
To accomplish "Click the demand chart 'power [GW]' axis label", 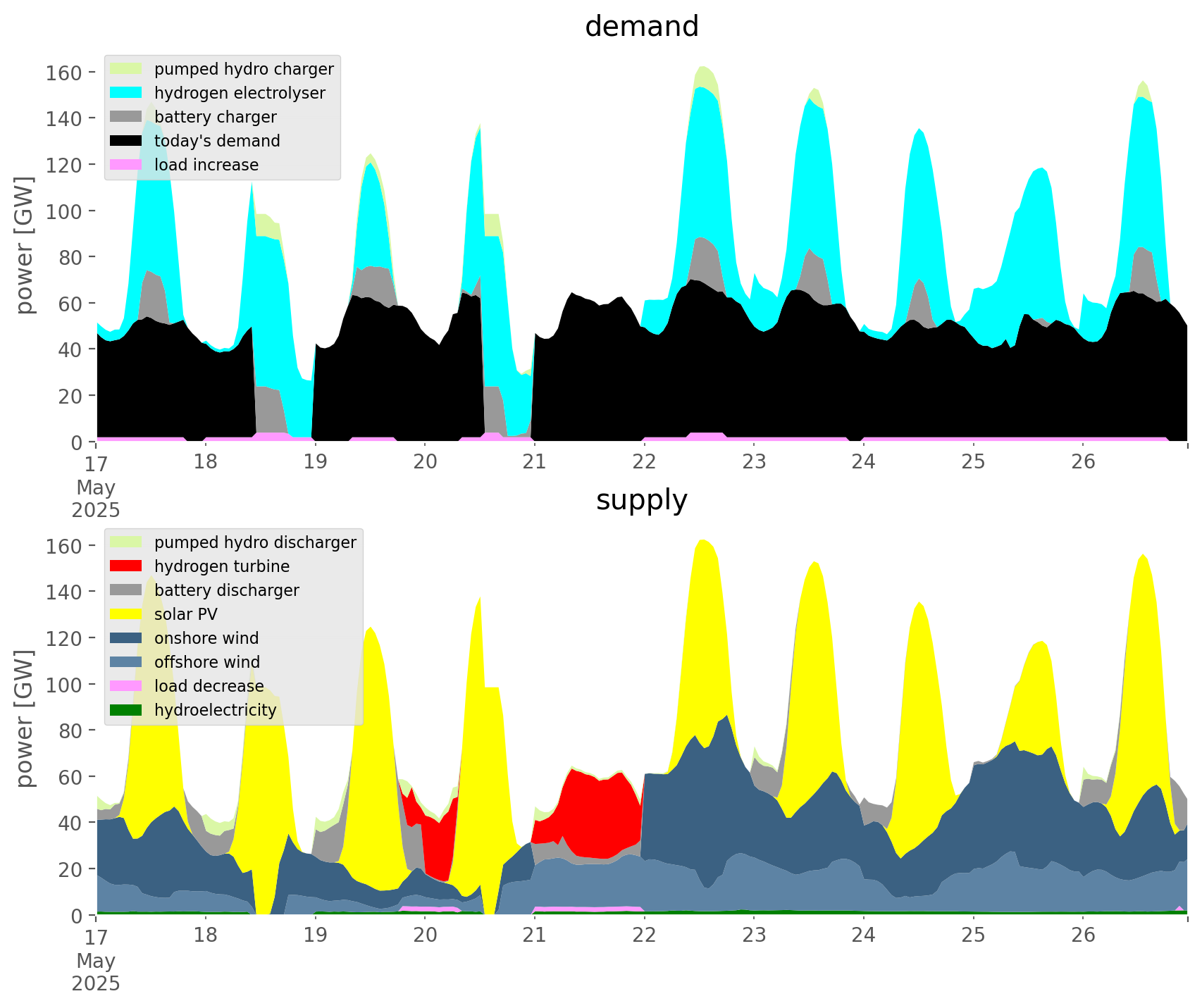I will (x=25, y=246).
